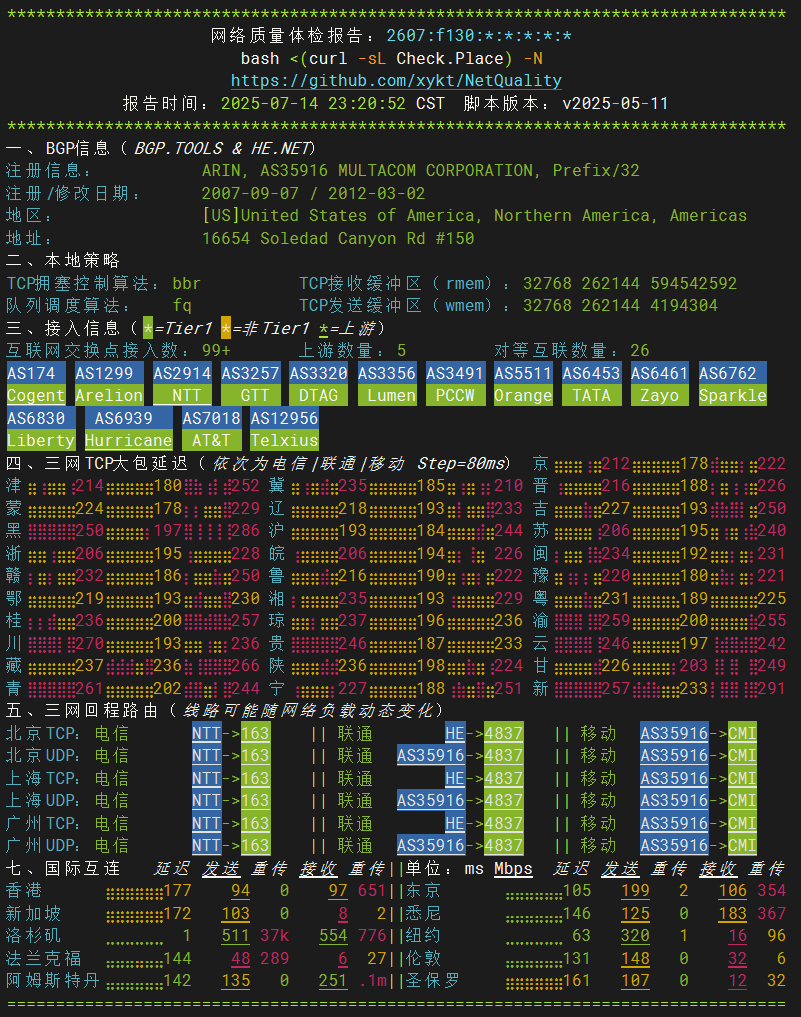Click the fq queue scheduler value
The width and height of the screenshot is (801, 1017).
click(182, 305)
